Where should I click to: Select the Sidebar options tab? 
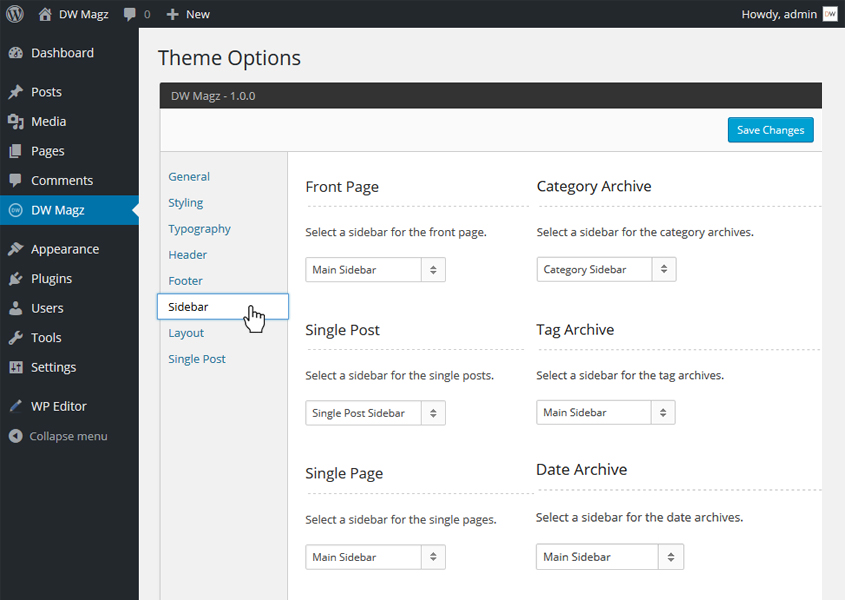pos(223,307)
